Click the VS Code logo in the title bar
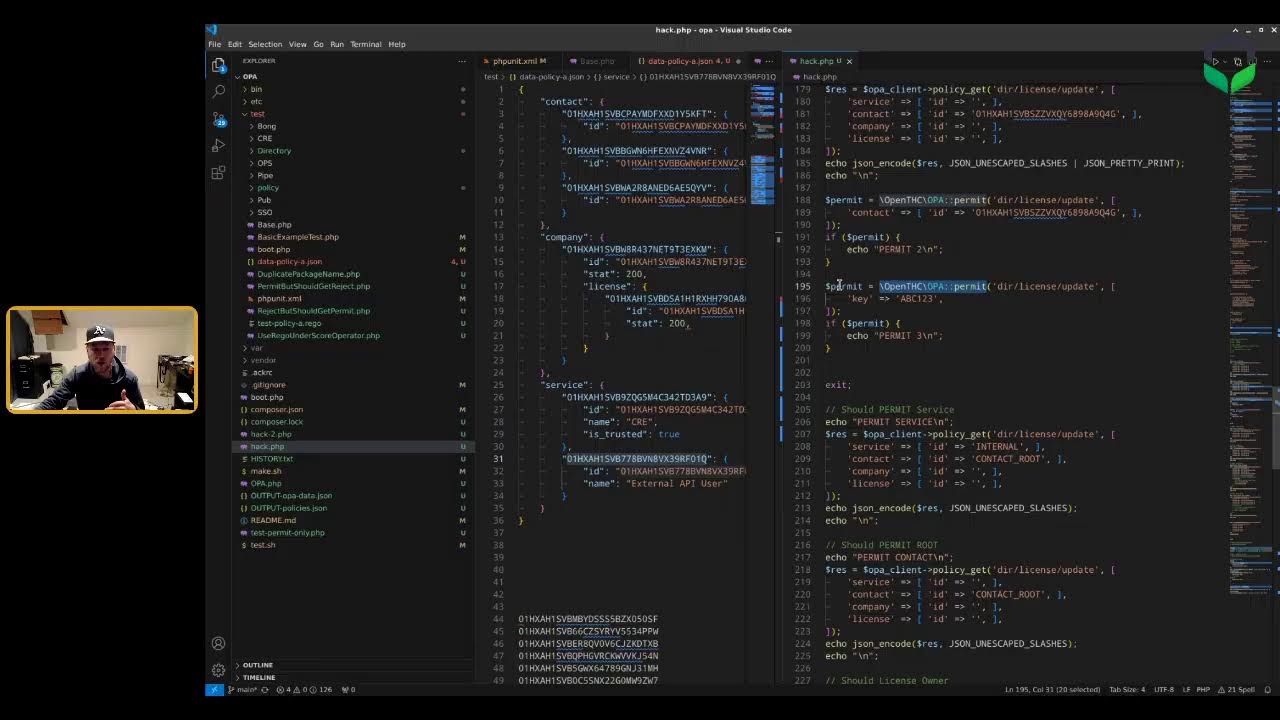The height and width of the screenshot is (720, 1280). (x=212, y=30)
